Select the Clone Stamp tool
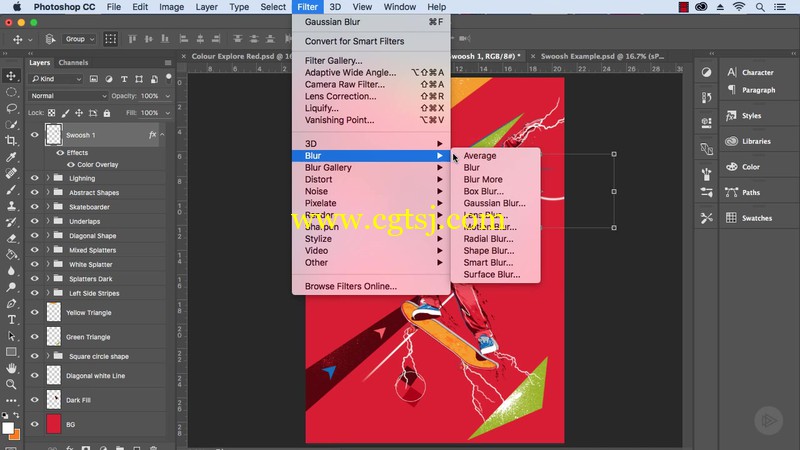 (x=11, y=206)
